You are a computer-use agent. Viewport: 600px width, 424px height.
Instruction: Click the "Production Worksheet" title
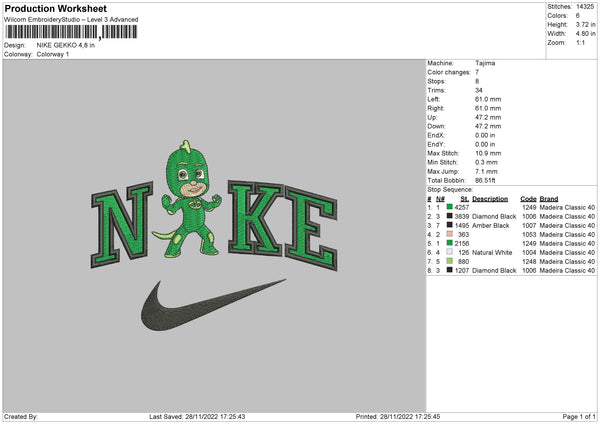click(55, 8)
